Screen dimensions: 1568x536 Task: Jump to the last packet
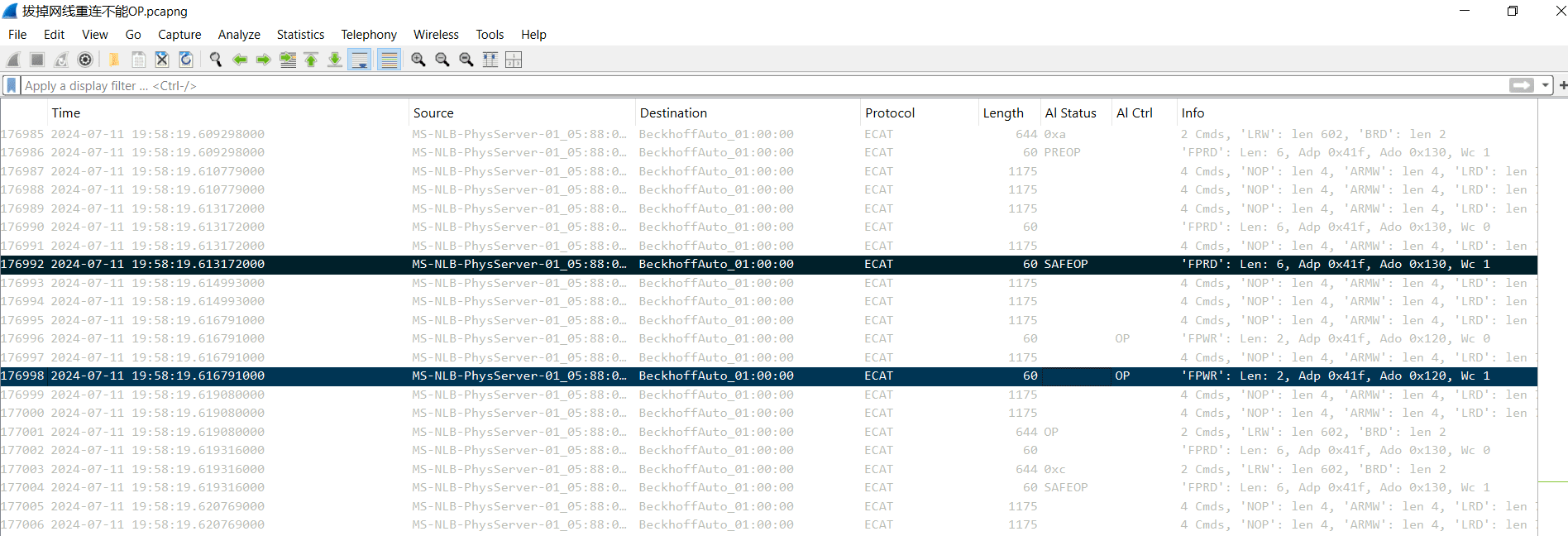click(x=335, y=60)
